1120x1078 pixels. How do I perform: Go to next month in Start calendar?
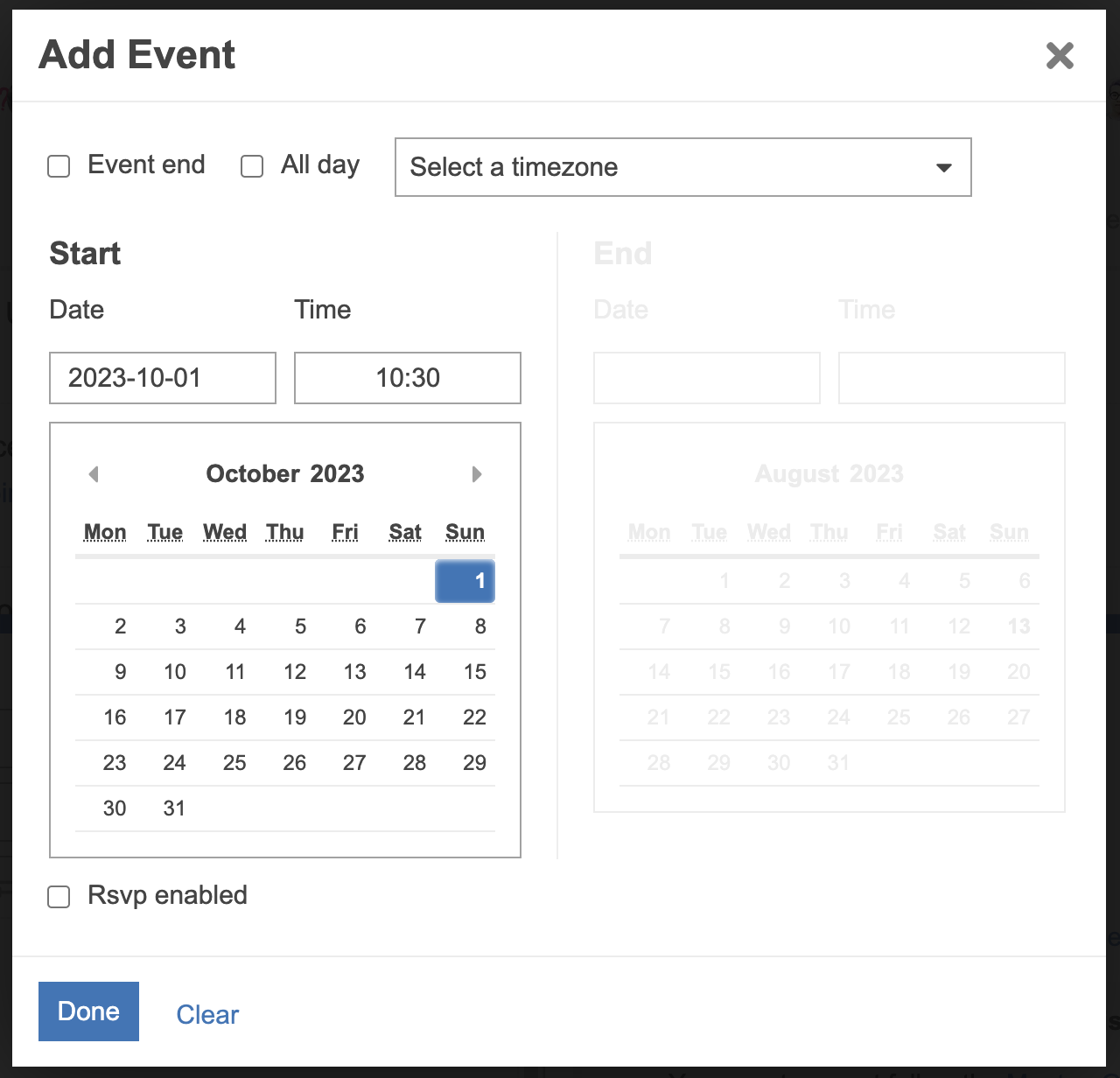(477, 474)
